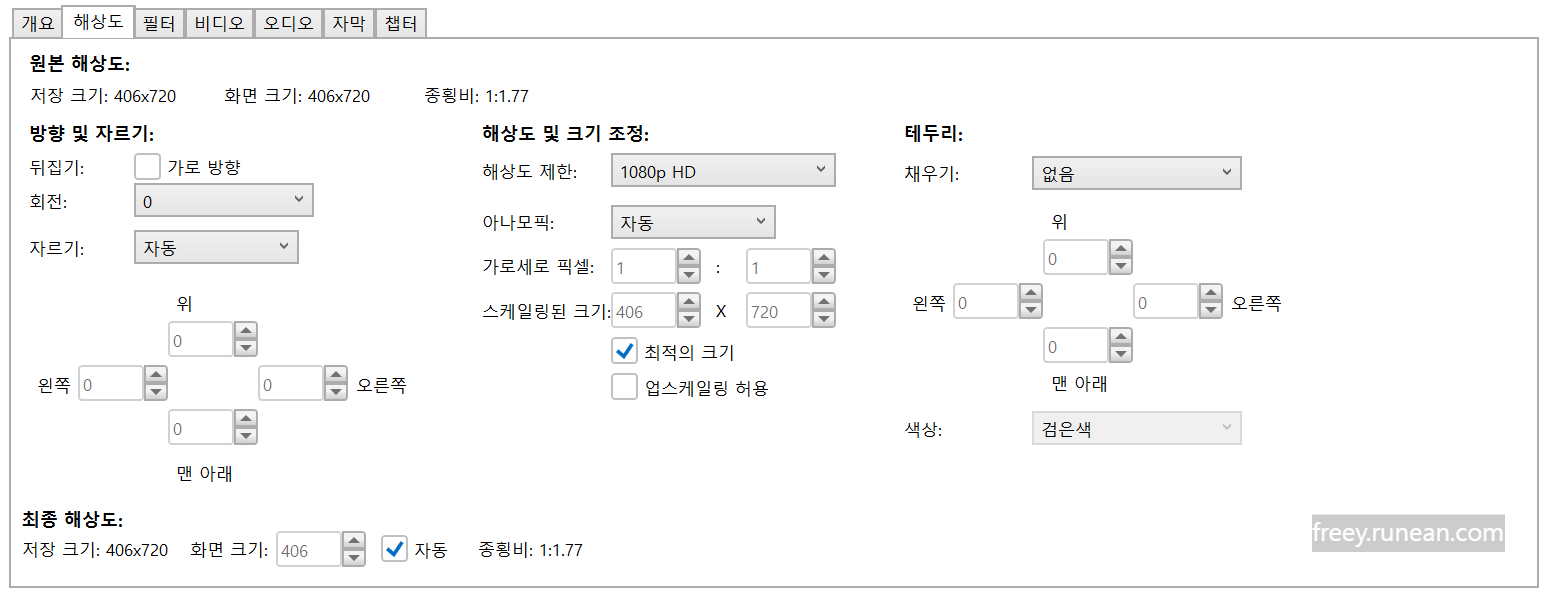The height and width of the screenshot is (592, 1545).
Task: Open the 자막 tab
Action: coord(348,22)
